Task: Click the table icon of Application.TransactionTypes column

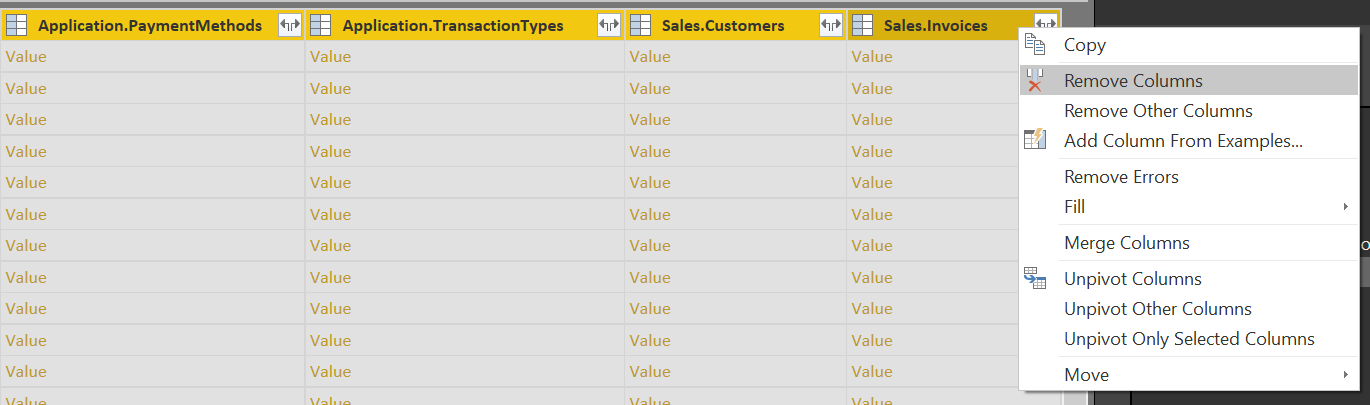Action: (x=320, y=26)
